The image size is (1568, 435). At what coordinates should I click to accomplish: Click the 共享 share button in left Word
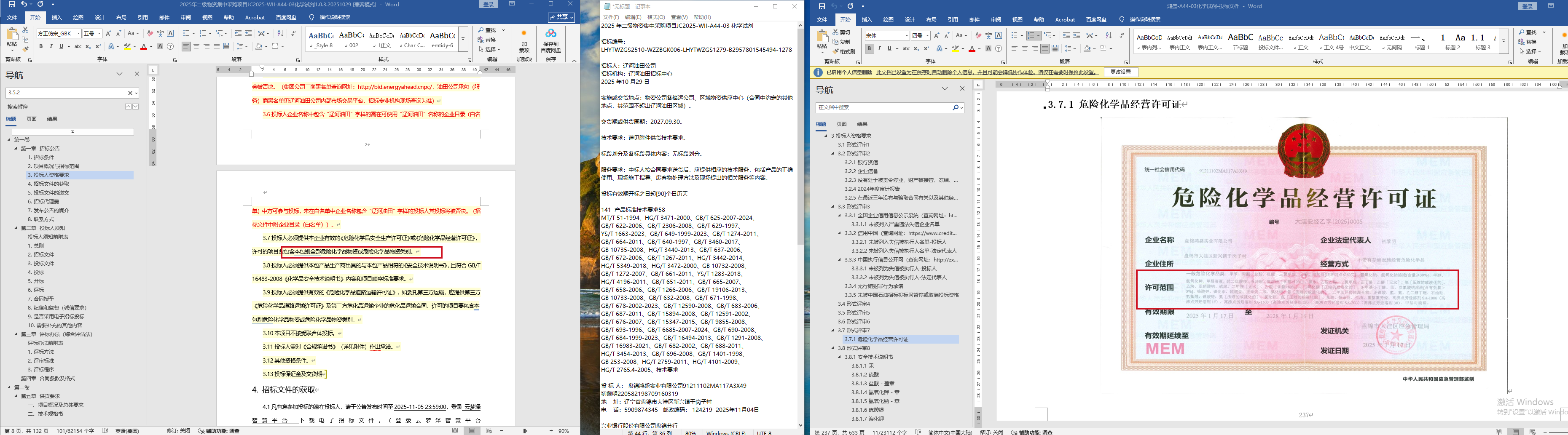561,17
